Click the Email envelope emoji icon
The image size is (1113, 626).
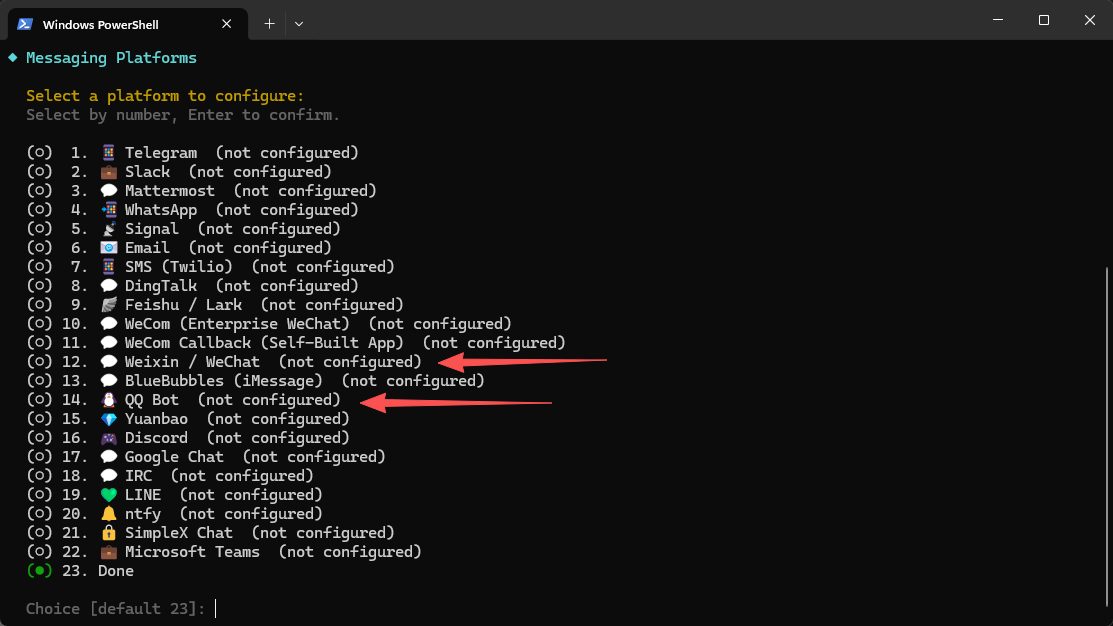point(109,248)
